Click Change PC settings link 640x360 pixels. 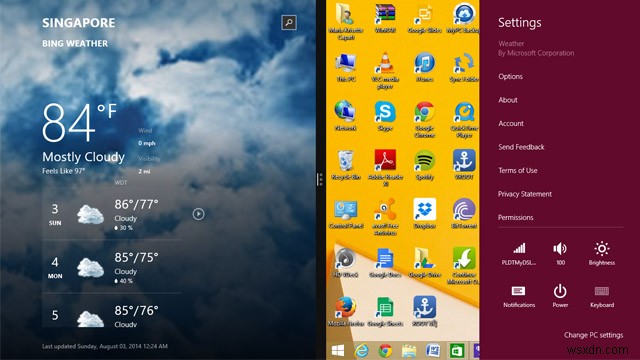click(x=593, y=335)
